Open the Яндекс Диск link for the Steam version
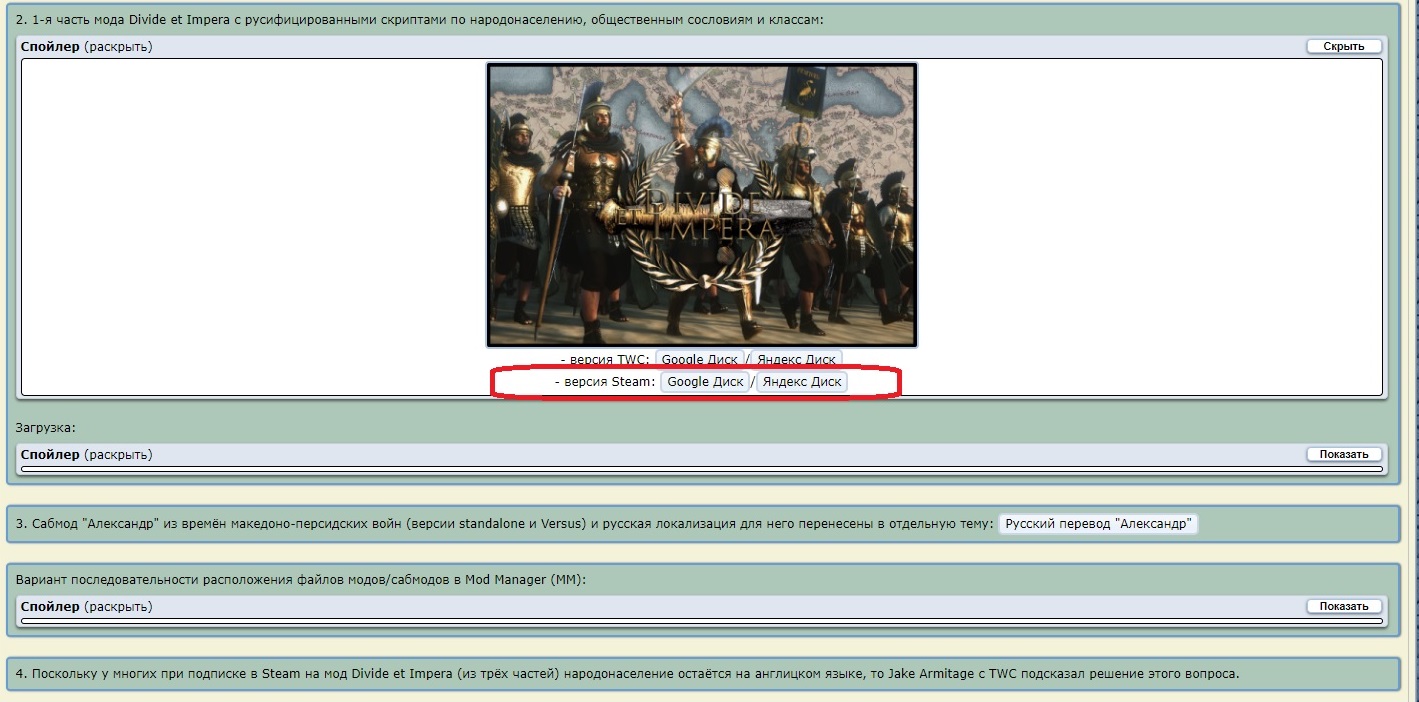The height and width of the screenshot is (702, 1419). tap(802, 382)
